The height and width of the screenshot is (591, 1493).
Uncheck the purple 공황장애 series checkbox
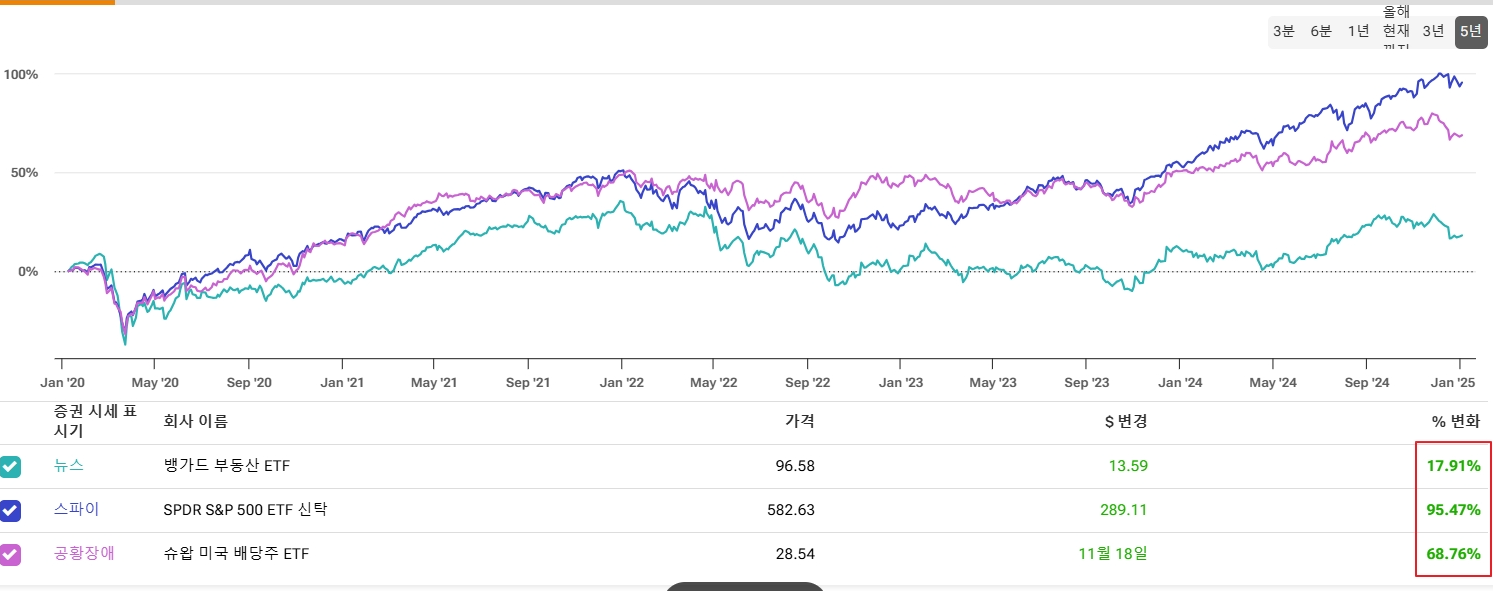click(x=10, y=554)
